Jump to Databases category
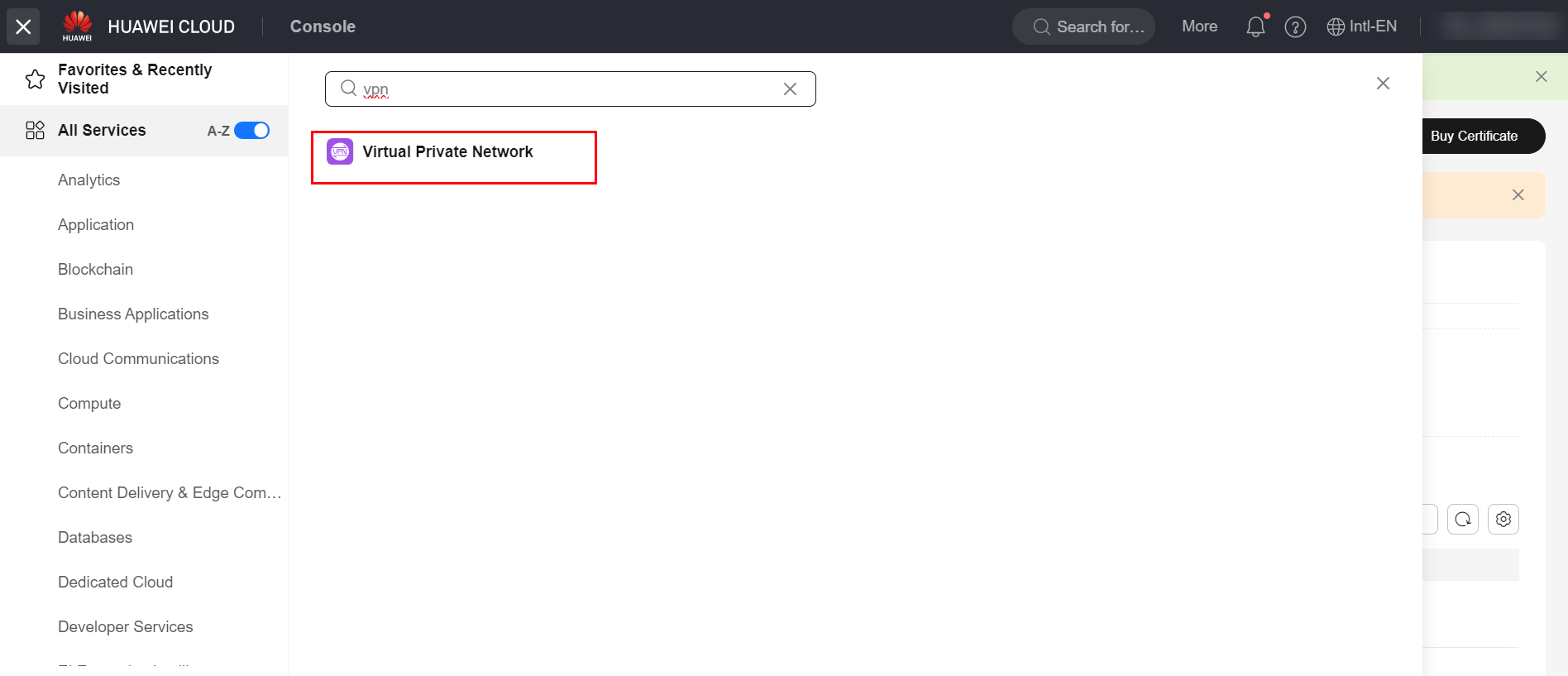Image resolution: width=1568 pixels, height=676 pixels. pyautogui.click(x=95, y=537)
